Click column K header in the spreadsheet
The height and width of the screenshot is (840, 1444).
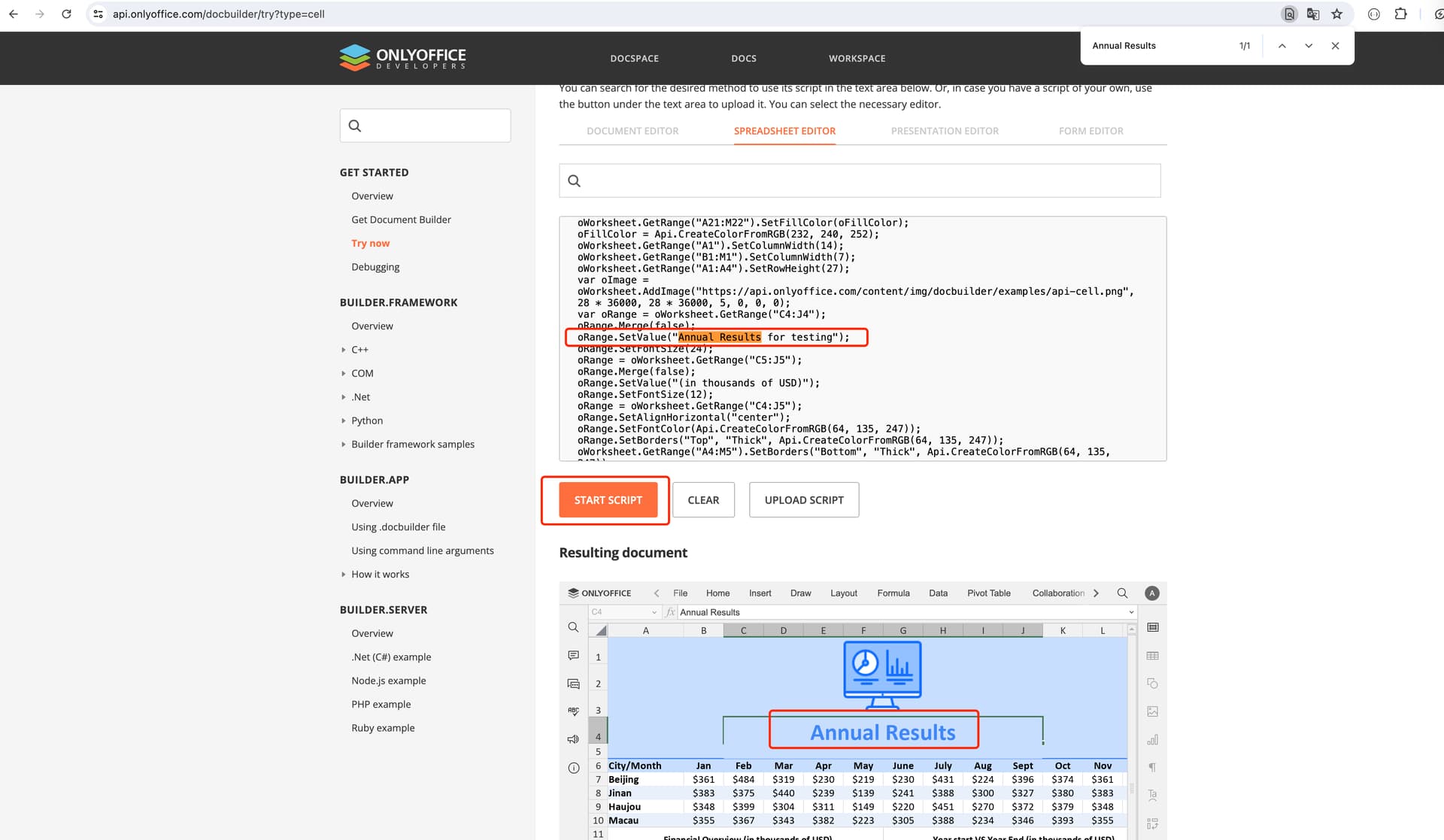coord(1063,631)
